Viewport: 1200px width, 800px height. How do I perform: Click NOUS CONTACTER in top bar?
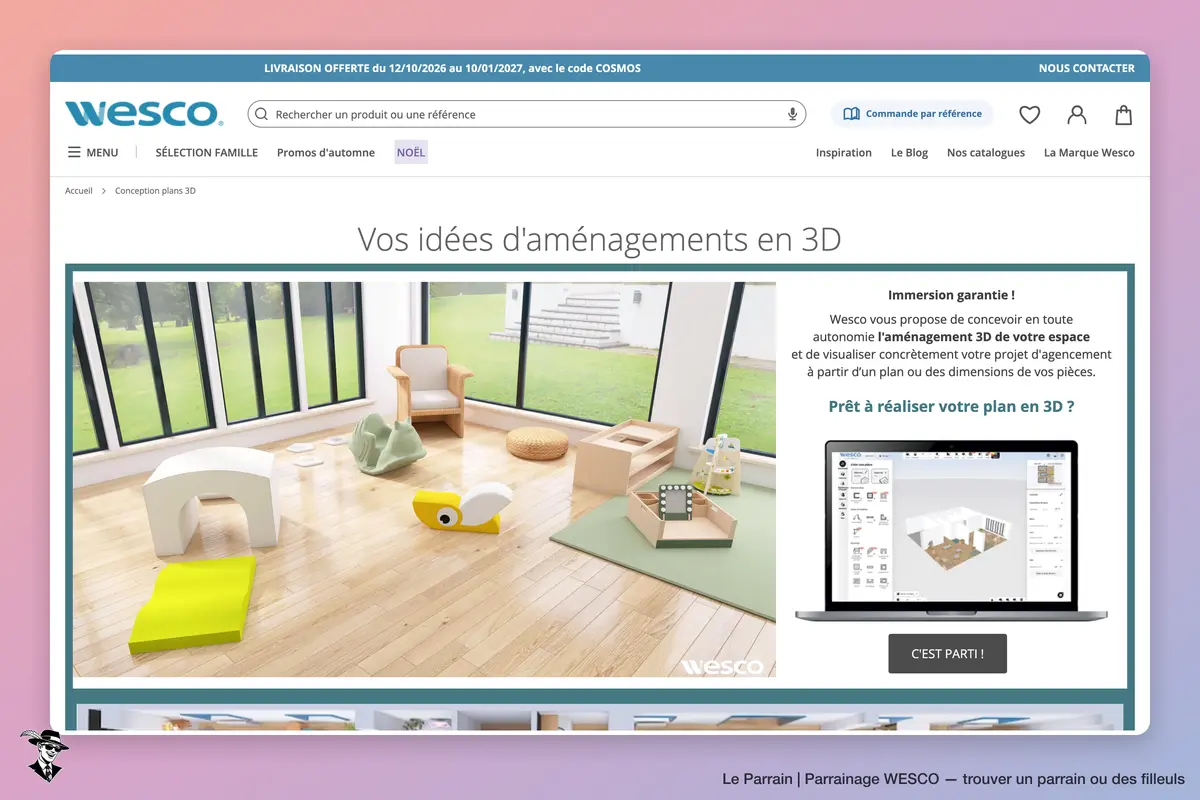click(1087, 69)
